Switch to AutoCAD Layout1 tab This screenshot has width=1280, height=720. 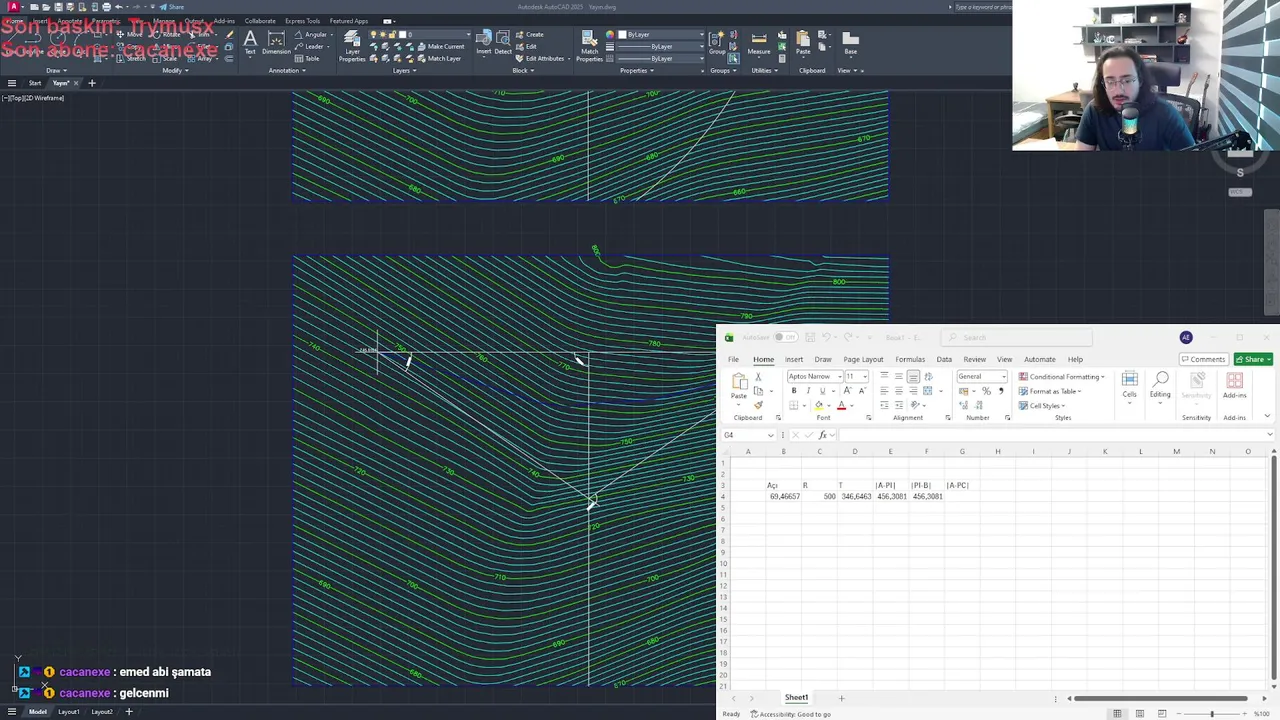click(69, 712)
